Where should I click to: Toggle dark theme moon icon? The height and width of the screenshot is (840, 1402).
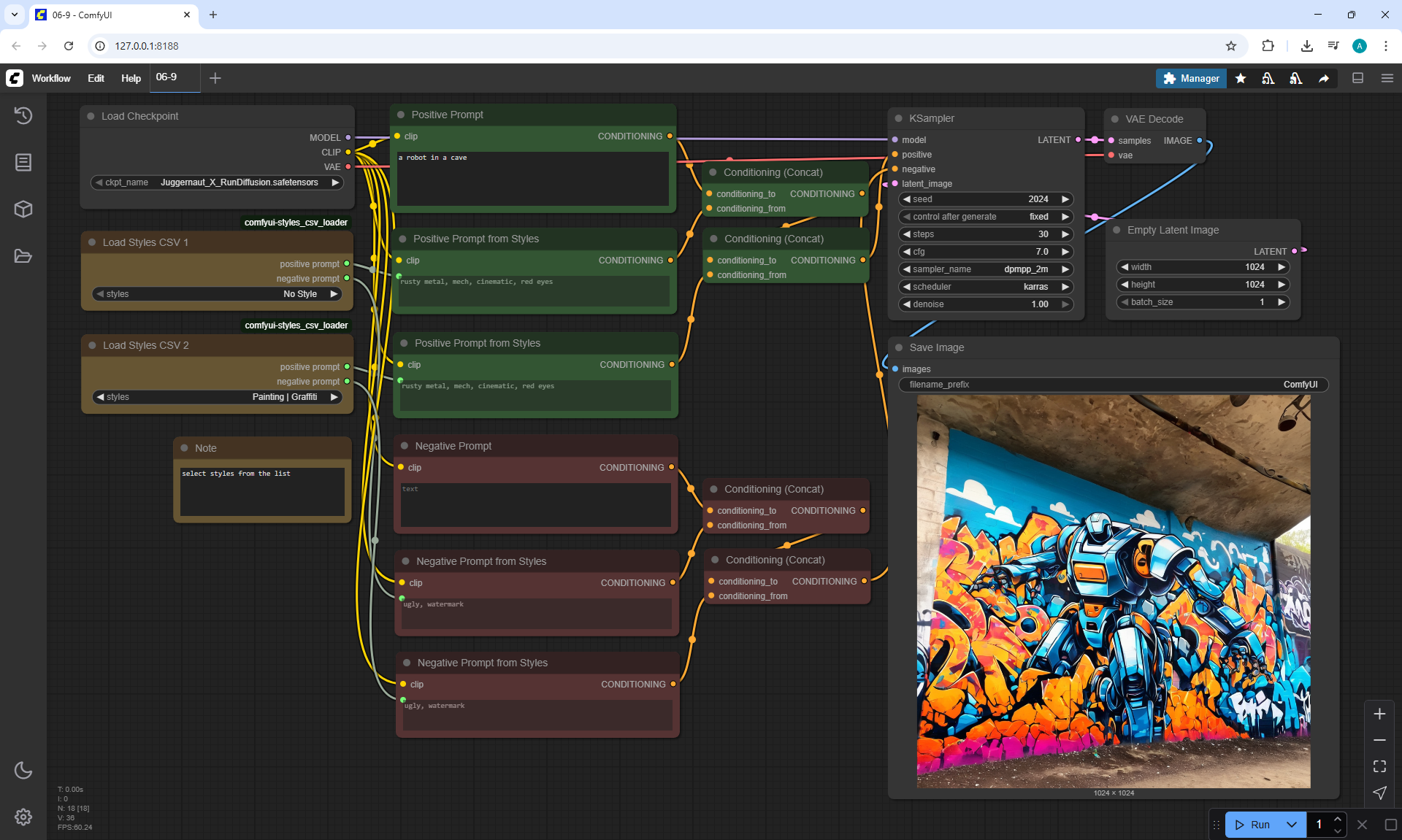[23, 770]
